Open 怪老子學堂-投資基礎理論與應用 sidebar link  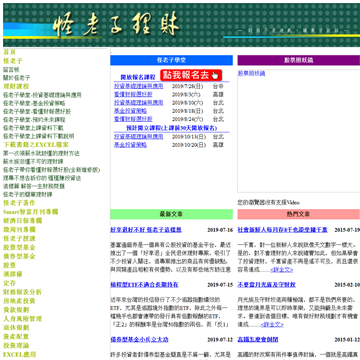42,95
